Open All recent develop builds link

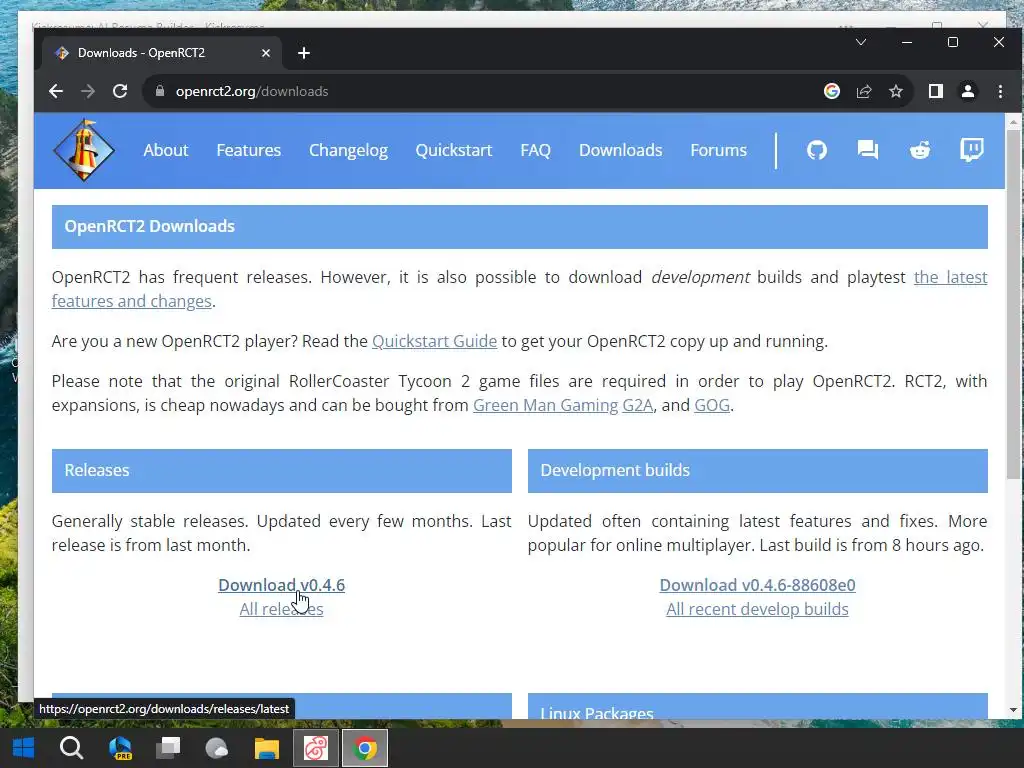[758, 609]
